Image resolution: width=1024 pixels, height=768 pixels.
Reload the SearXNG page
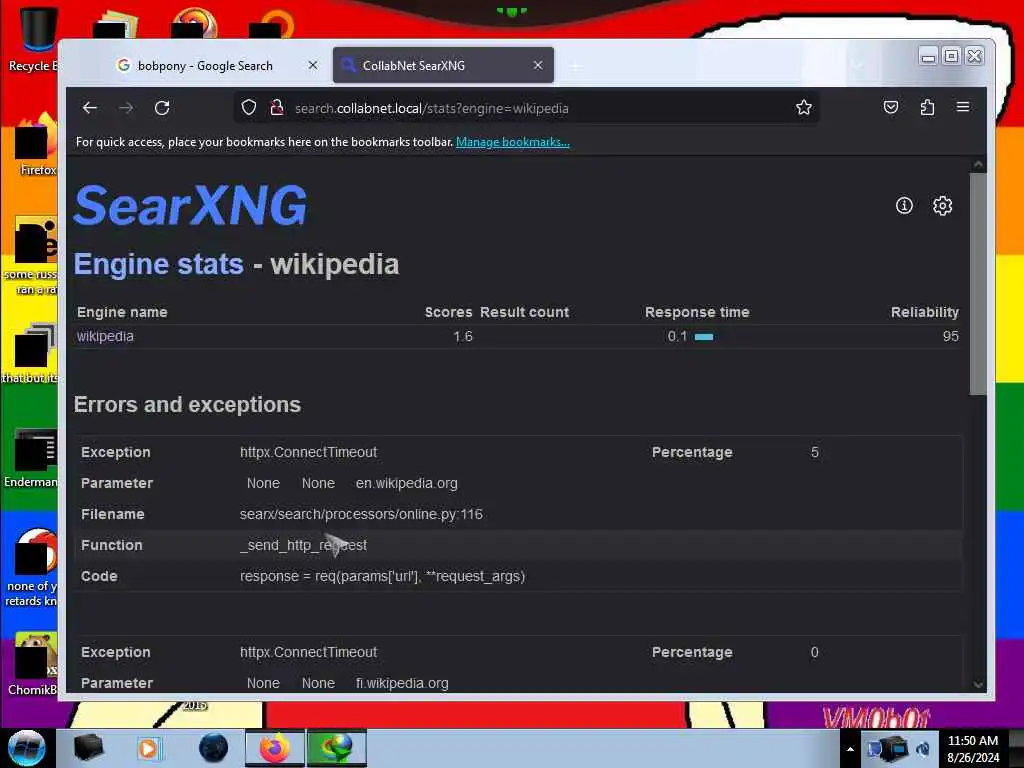(162, 108)
